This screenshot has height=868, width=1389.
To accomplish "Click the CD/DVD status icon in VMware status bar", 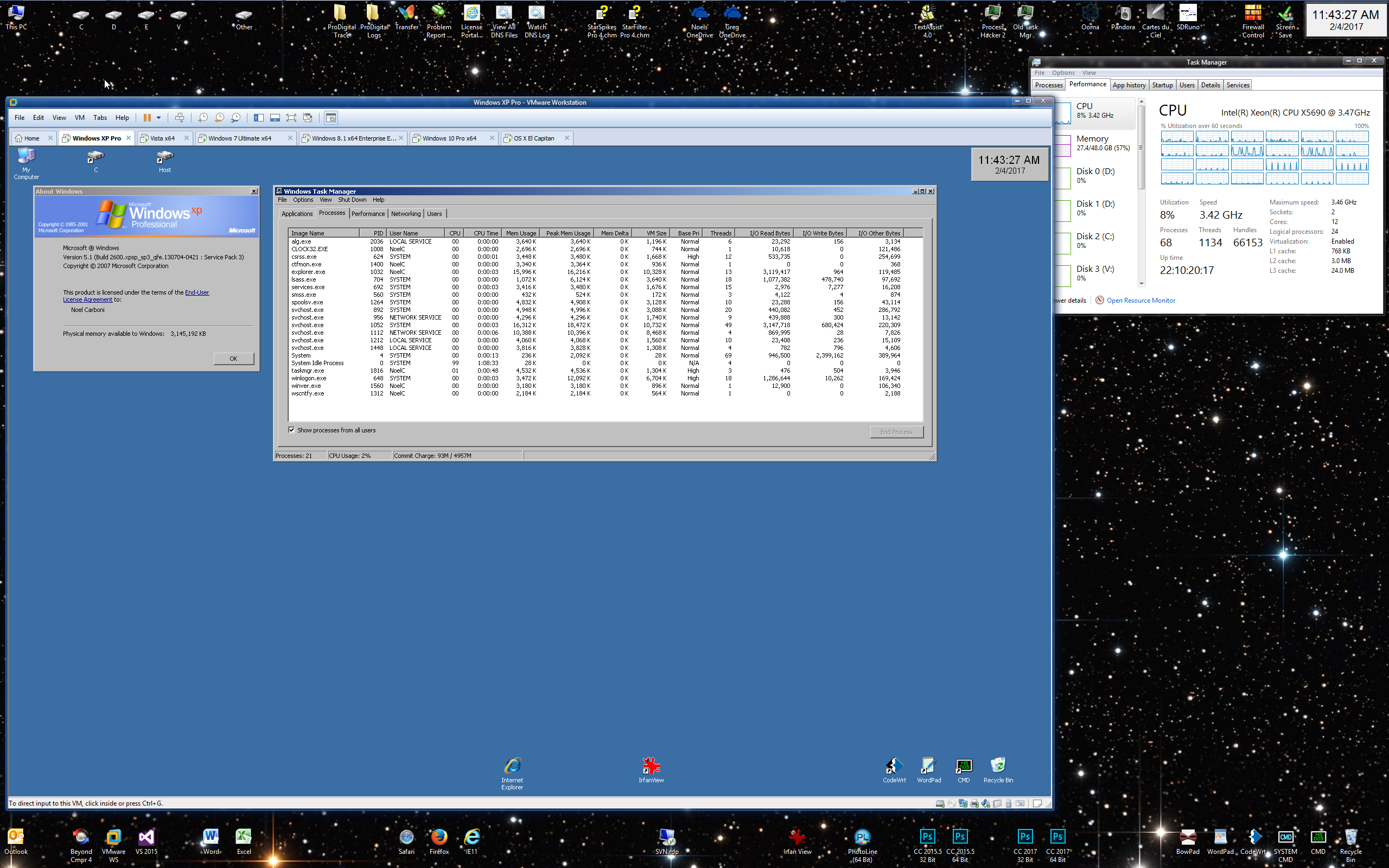I will tap(952, 803).
